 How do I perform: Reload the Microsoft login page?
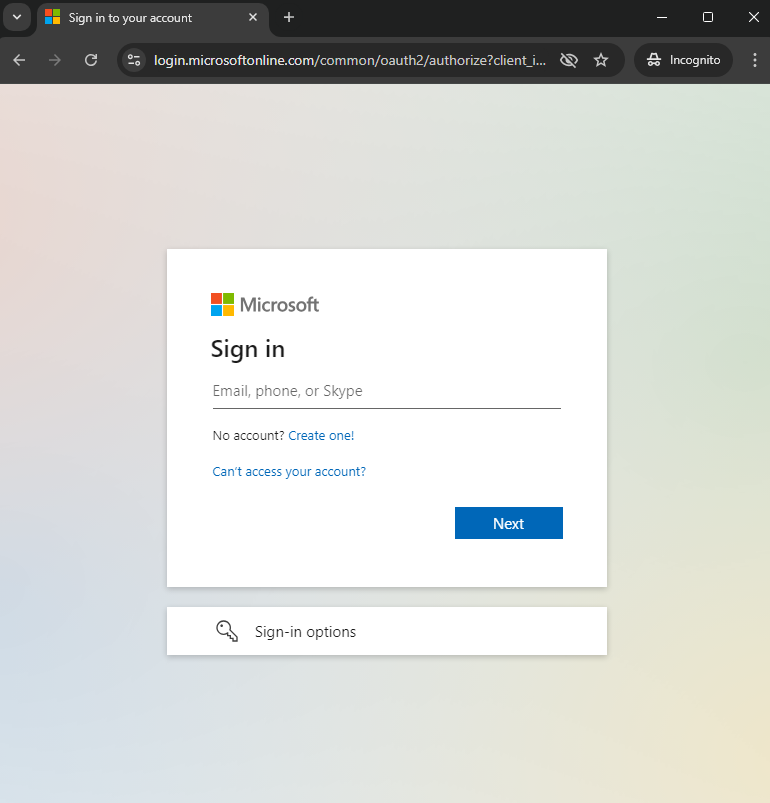point(91,60)
